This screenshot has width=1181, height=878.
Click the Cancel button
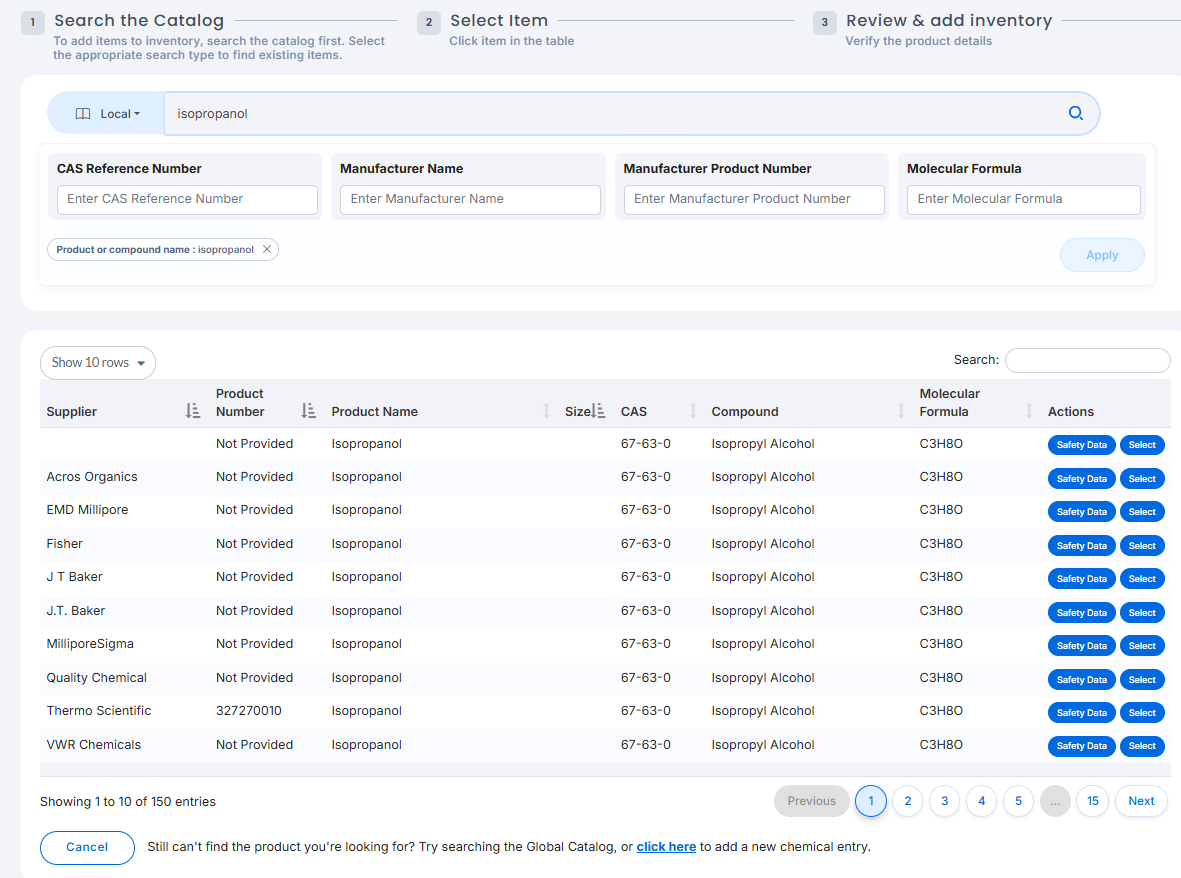tap(87, 847)
